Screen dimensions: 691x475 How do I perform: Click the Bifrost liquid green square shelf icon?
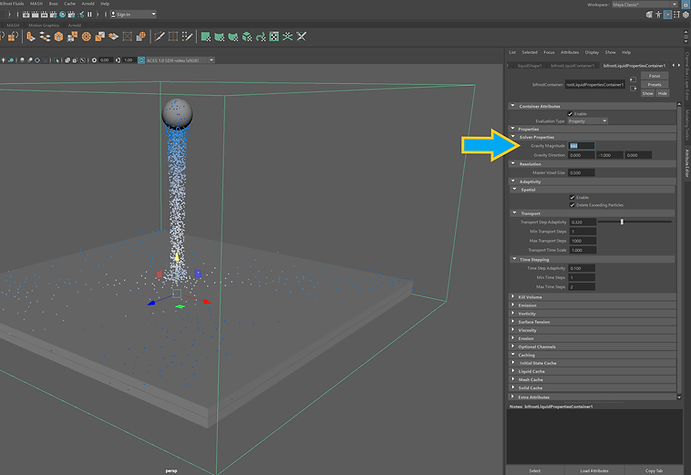205,37
